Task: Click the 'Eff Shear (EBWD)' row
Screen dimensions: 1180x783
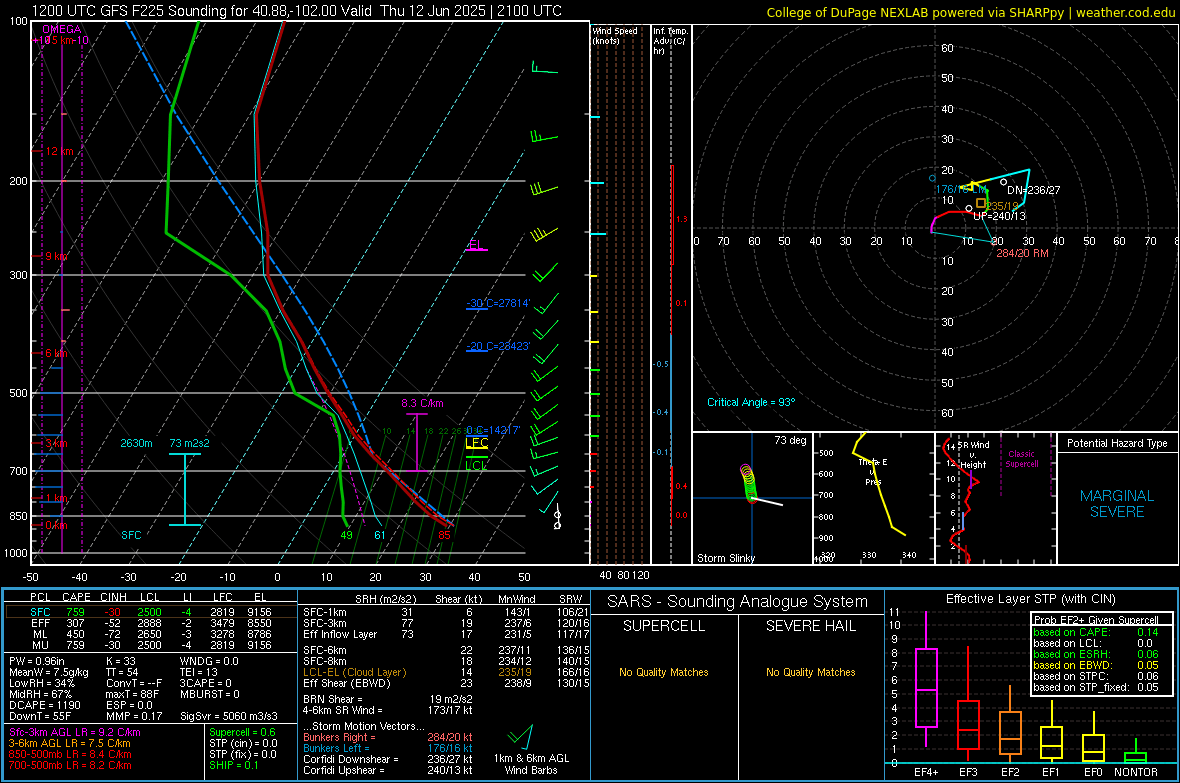Action: pyautogui.click(x=446, y=684)
